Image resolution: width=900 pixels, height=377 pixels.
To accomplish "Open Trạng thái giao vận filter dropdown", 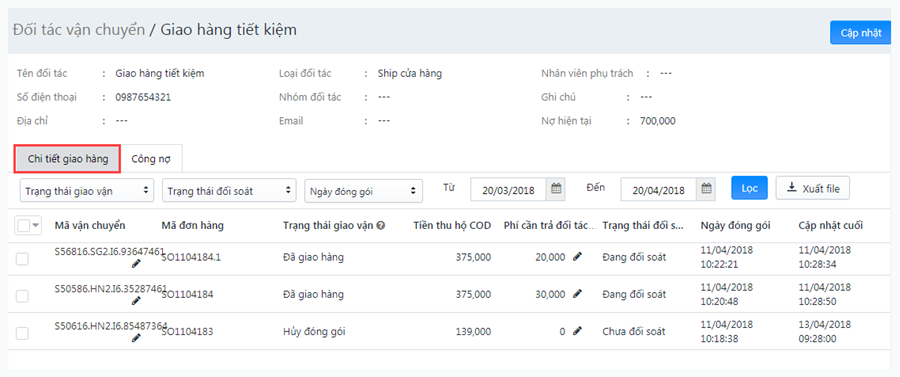I will coord(87,191).
